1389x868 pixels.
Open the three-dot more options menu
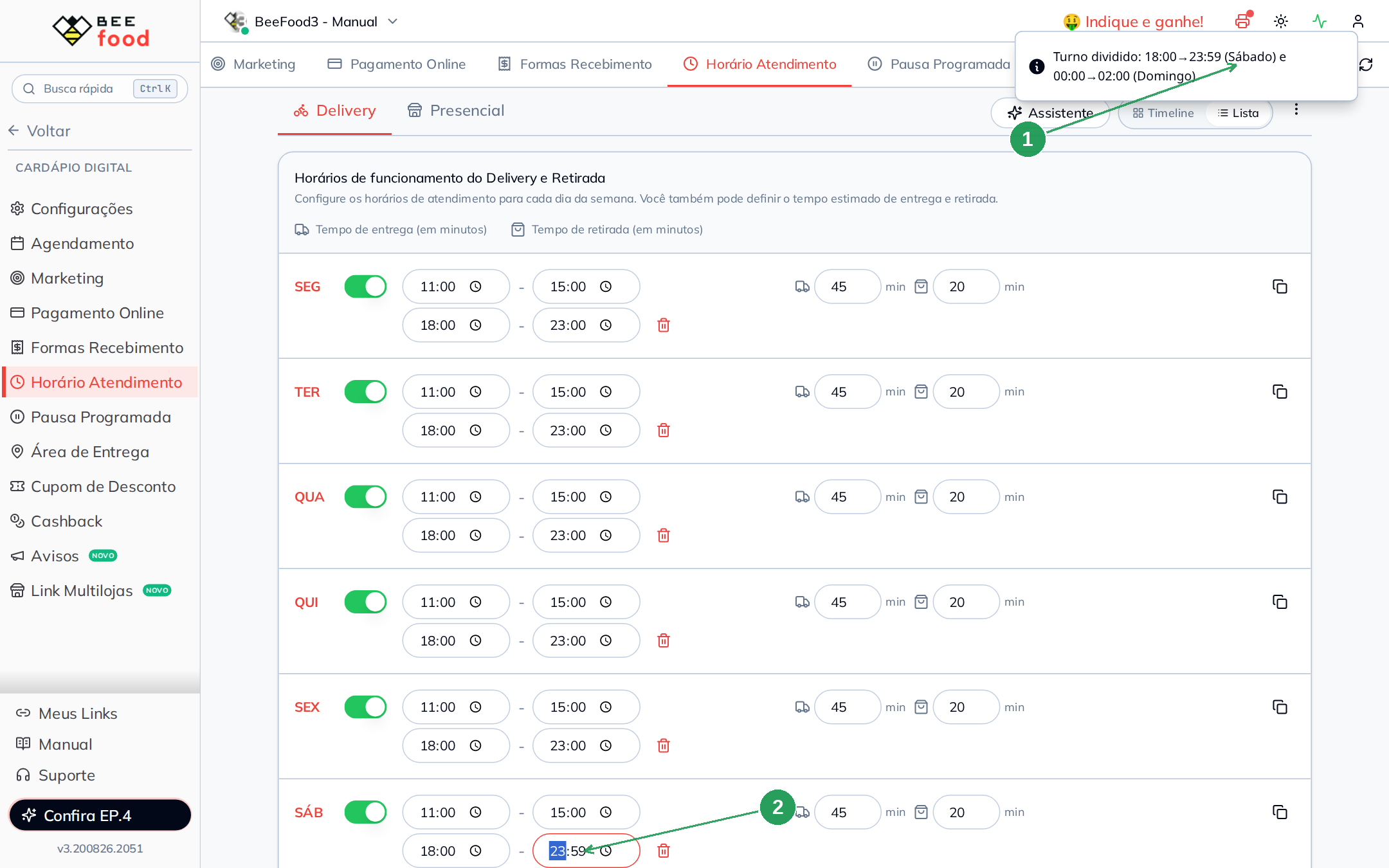pos(1296,109)
